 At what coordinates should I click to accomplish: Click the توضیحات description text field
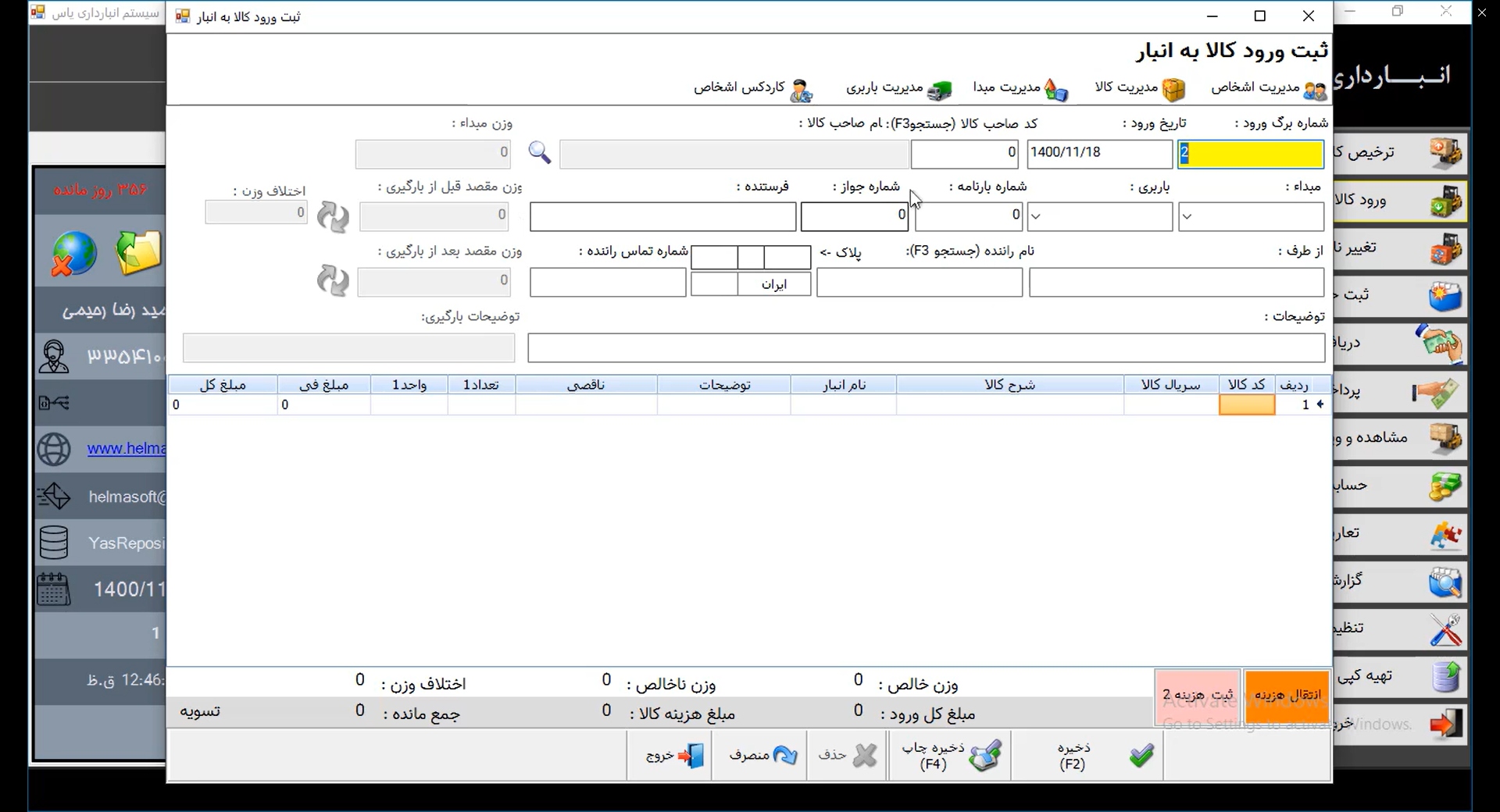926,348
